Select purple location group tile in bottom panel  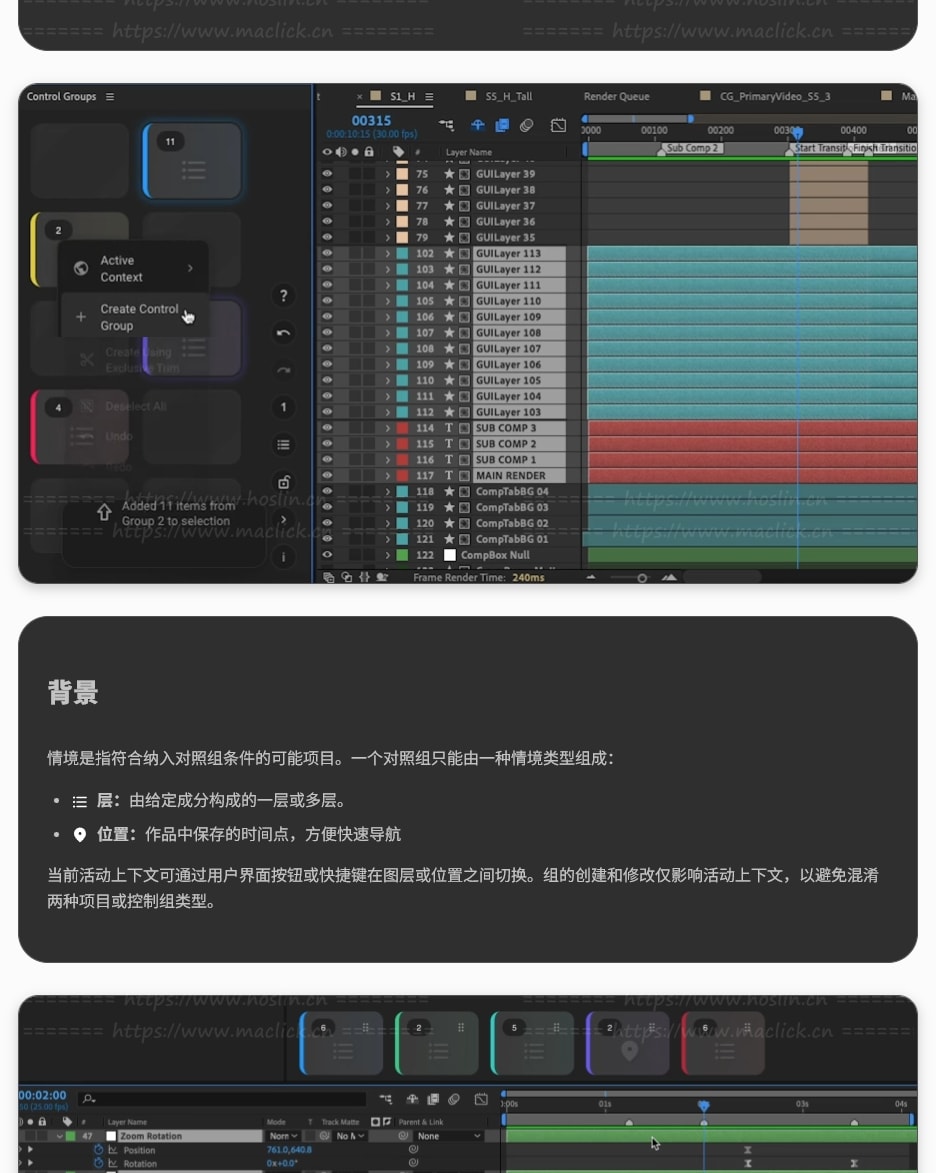628,1044
